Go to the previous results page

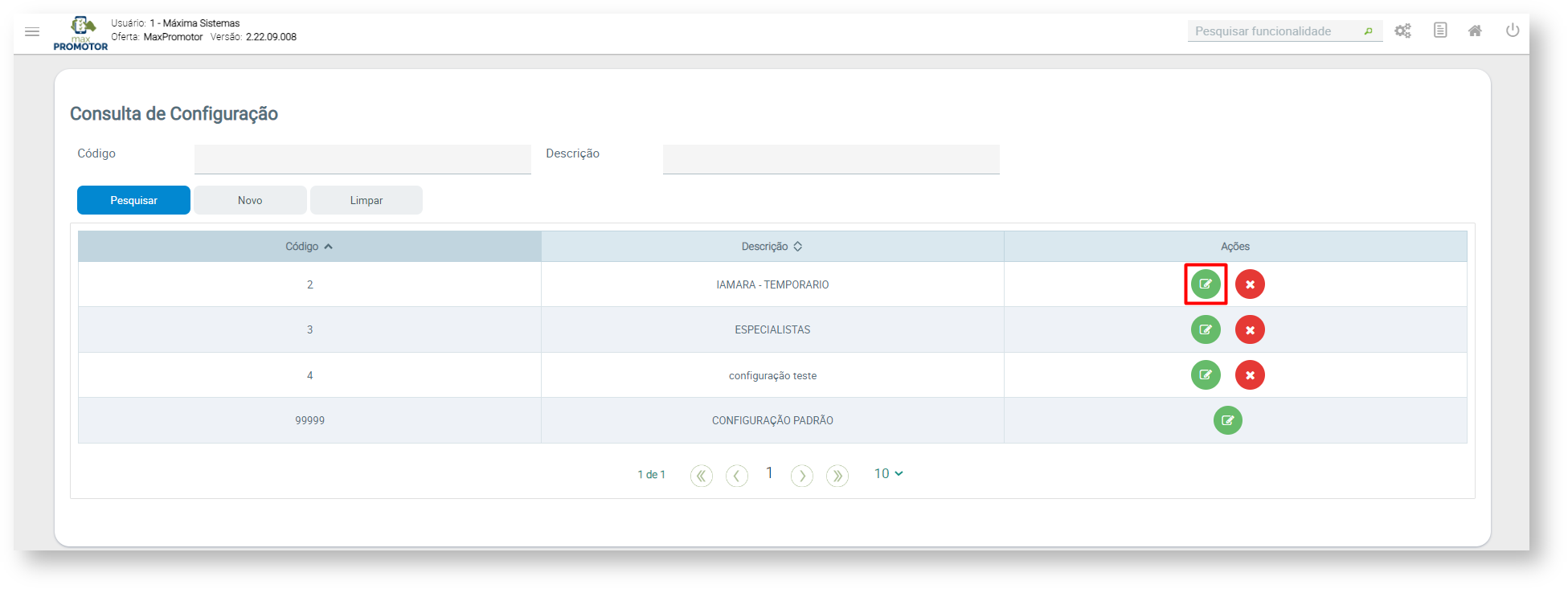point(737,476)
